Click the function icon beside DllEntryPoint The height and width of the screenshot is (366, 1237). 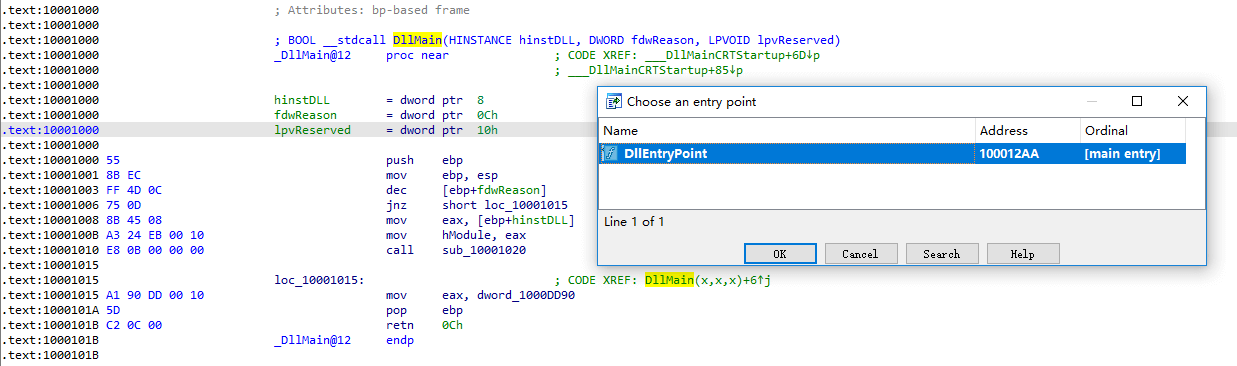609,153
